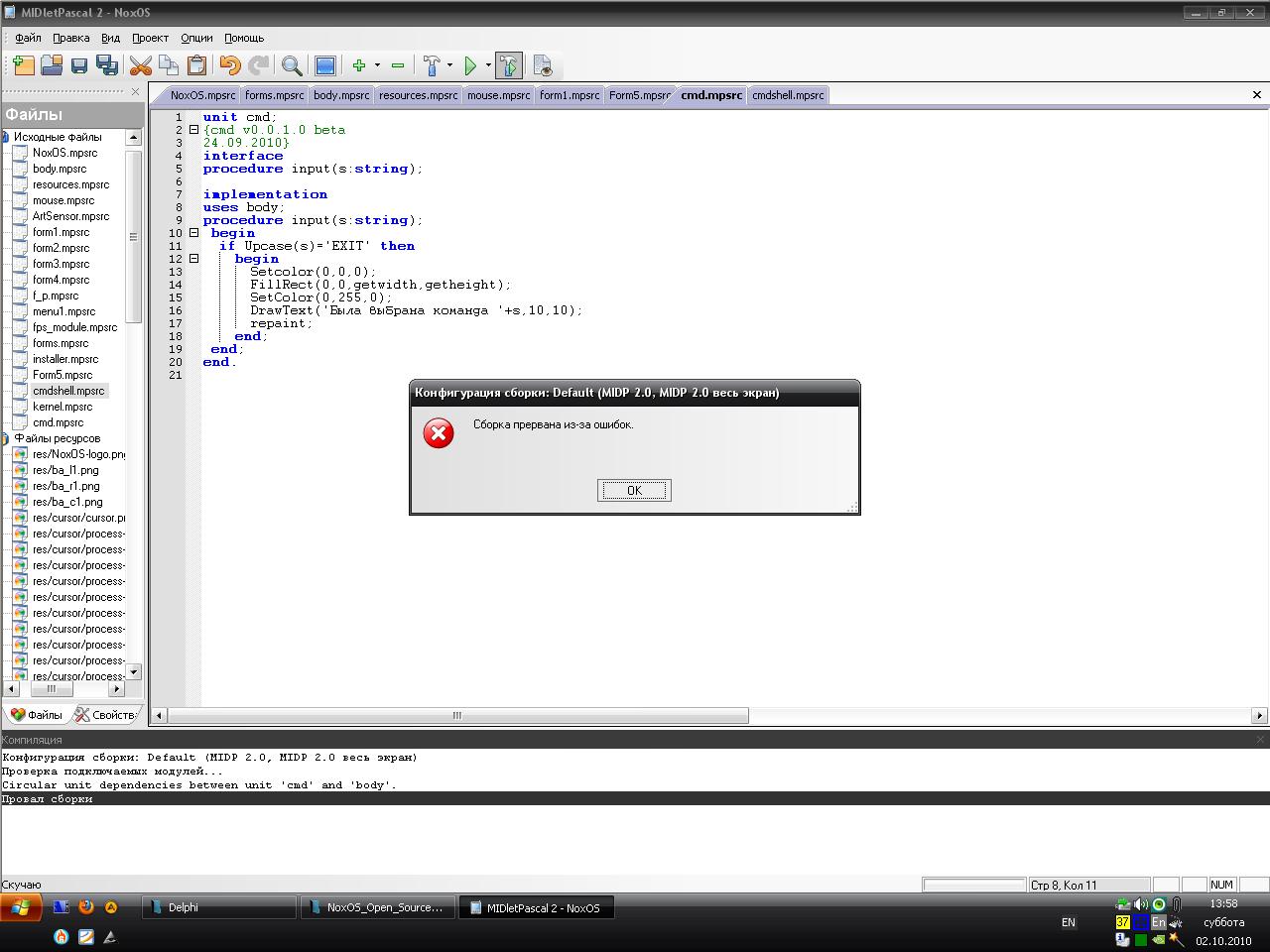This screenshot has height=952, width=1270.
Task: Switch to the Свойства panel tab
Action: tap(106, 714)
